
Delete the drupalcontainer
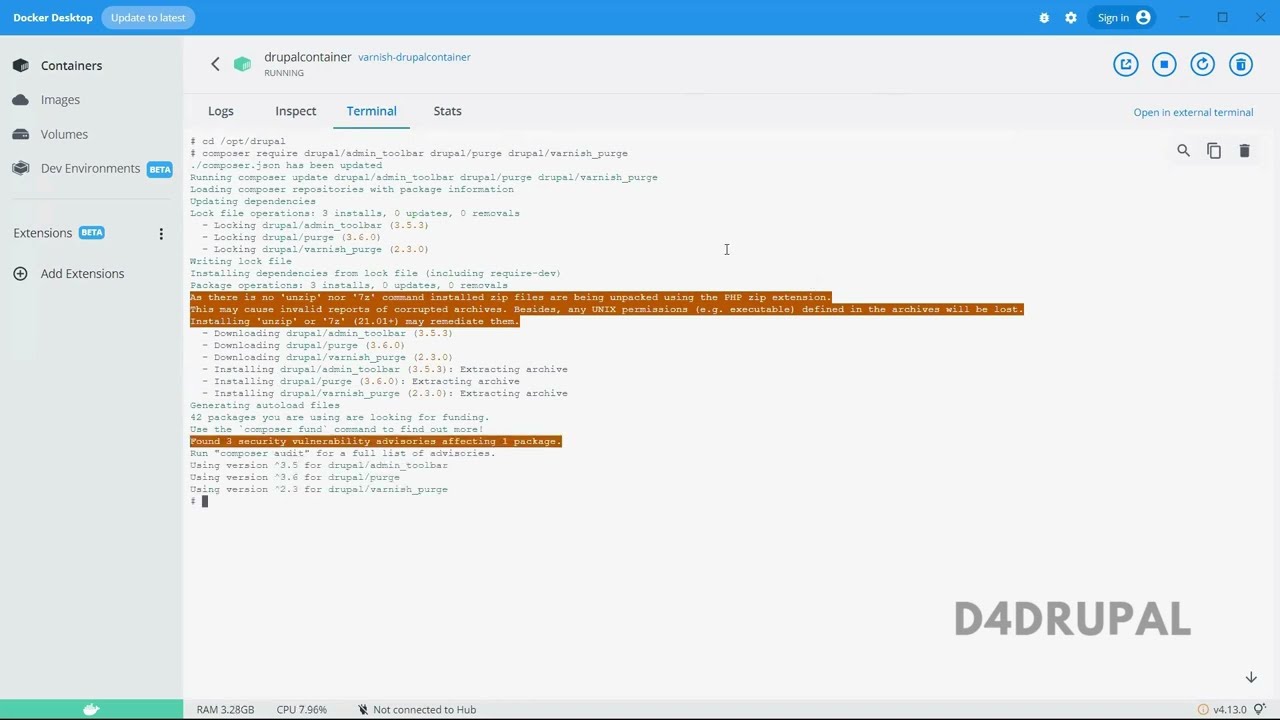tap(1241, 65)
